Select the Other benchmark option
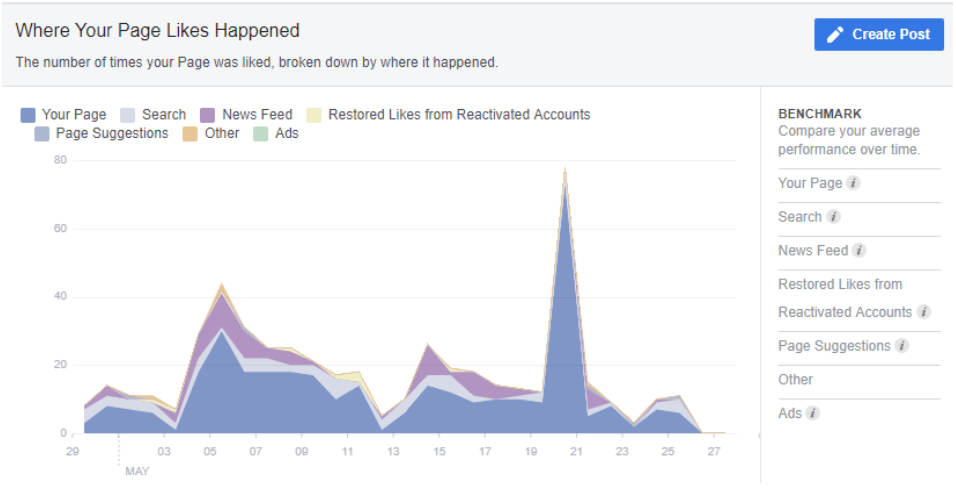The width and height of the screenshot is (956, 498). 795,380
